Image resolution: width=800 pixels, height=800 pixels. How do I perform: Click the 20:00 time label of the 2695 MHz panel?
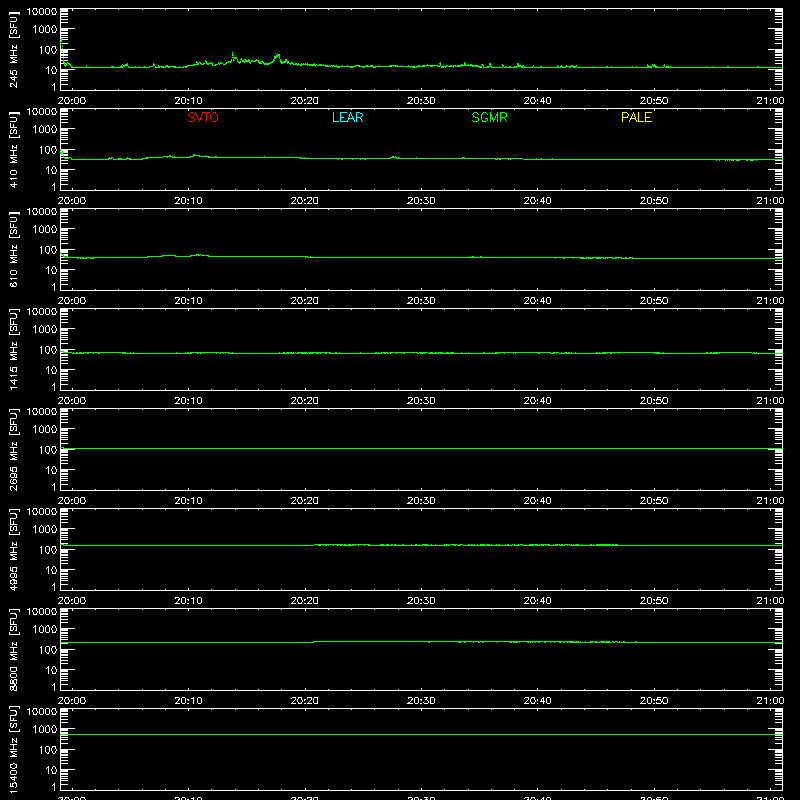[72, 501]
